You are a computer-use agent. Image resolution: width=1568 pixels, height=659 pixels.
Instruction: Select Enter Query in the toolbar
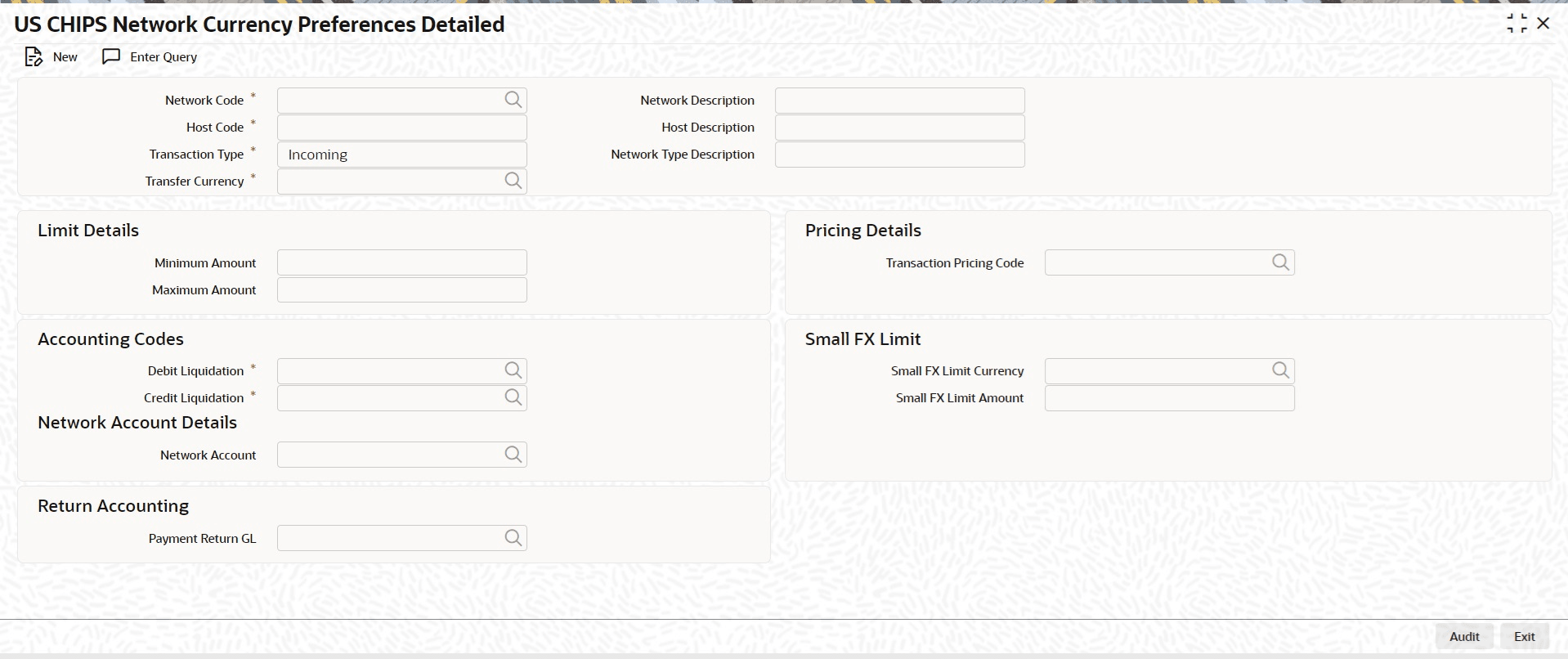click(150, 56)
